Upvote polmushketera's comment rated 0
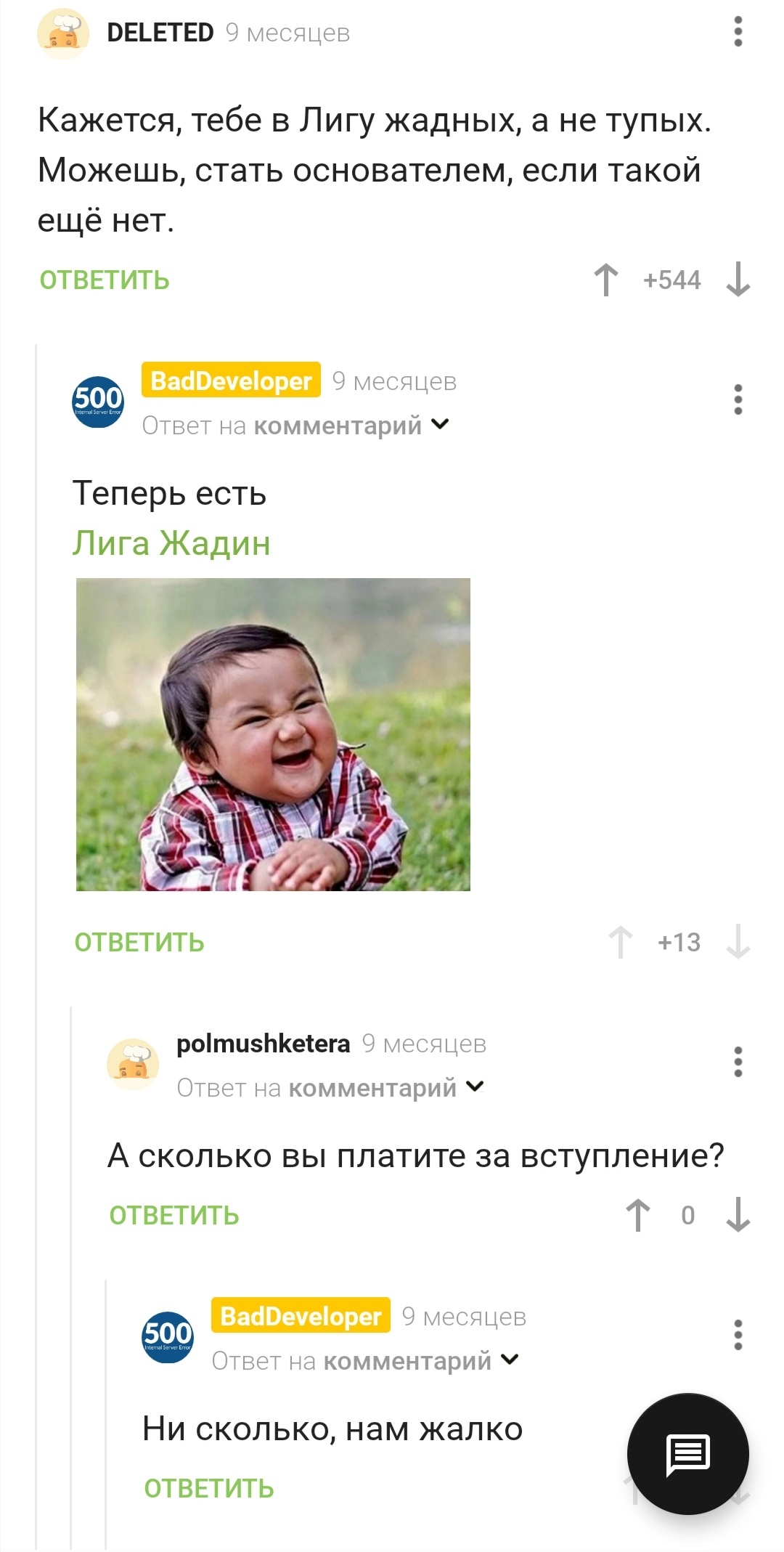This screenshot has width=784, height=1552. point(638,1215)
